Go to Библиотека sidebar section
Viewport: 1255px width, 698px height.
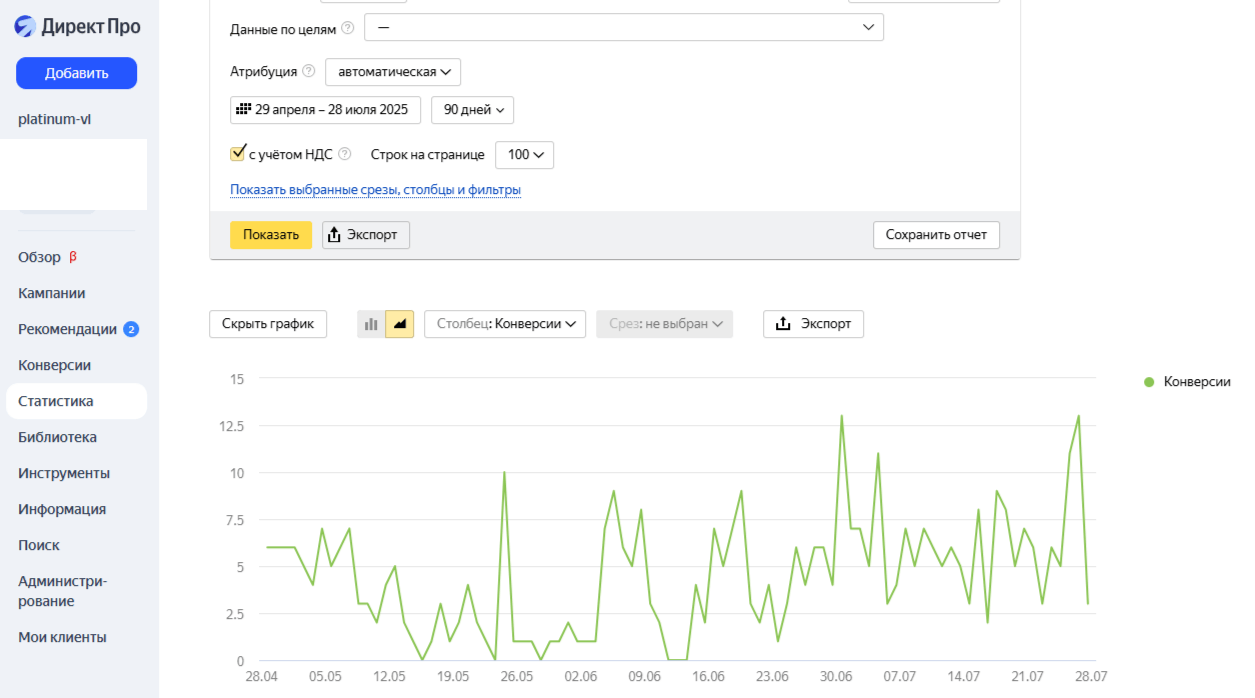pos(57,437)
